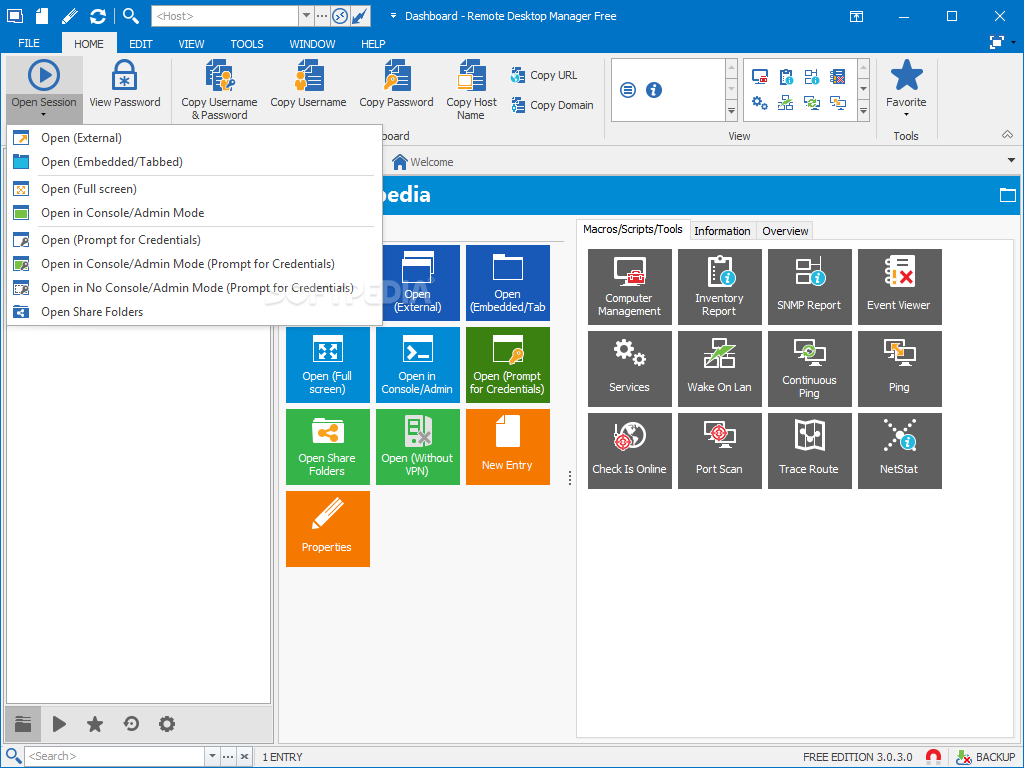
Task: Switch to the Overview tab
Action: point(785,231)
